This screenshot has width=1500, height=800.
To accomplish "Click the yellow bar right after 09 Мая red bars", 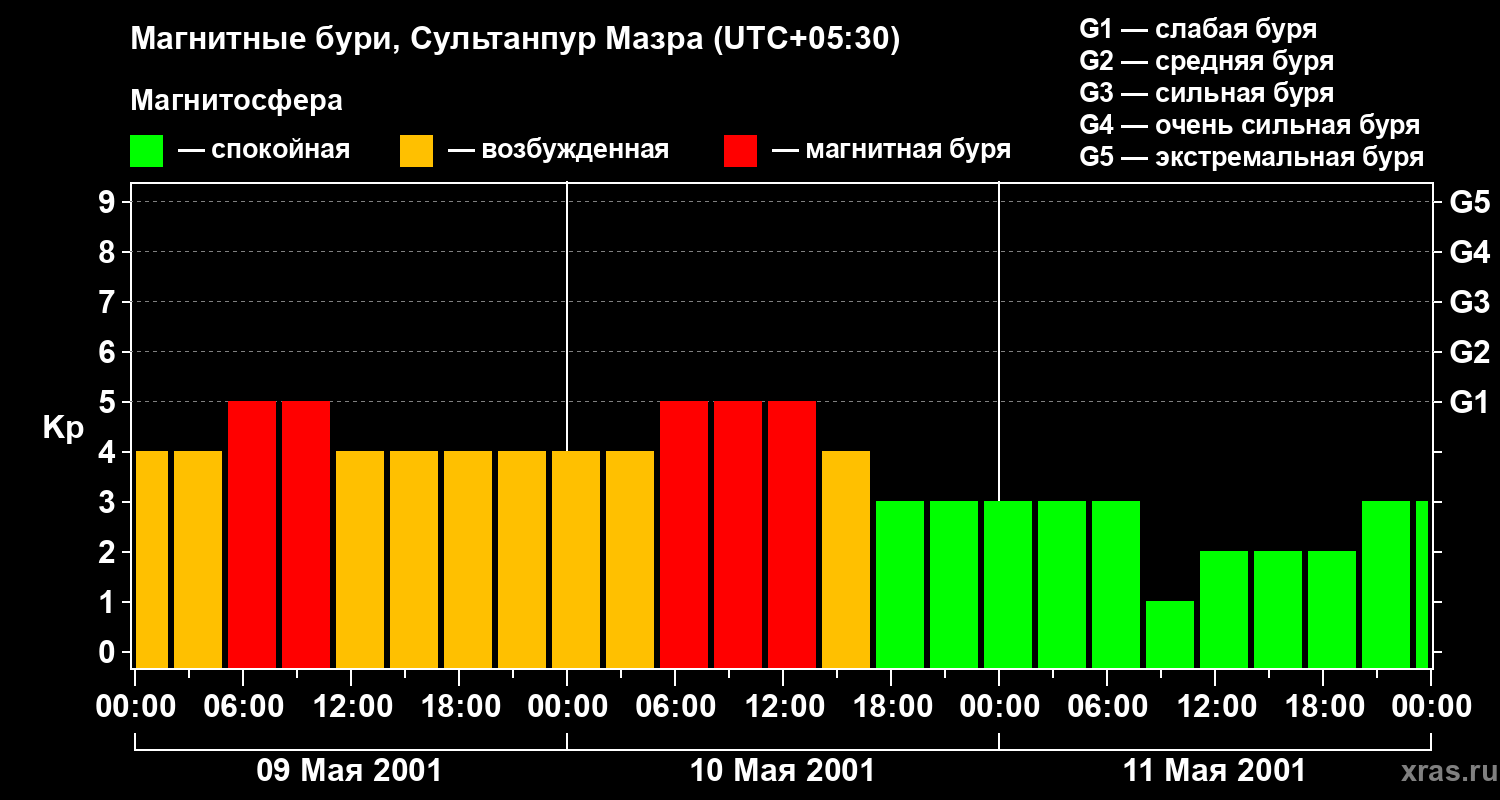I will point(360,559).
